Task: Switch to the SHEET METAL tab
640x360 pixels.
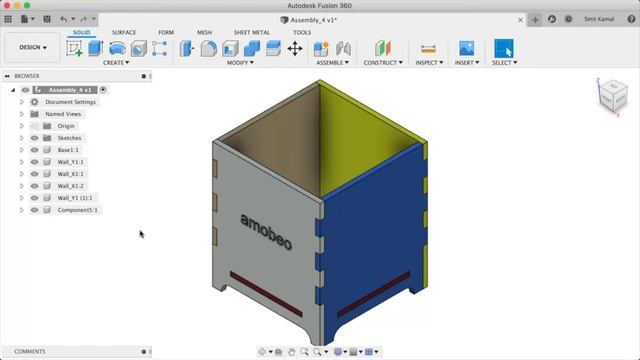Action: click(252, 32)
